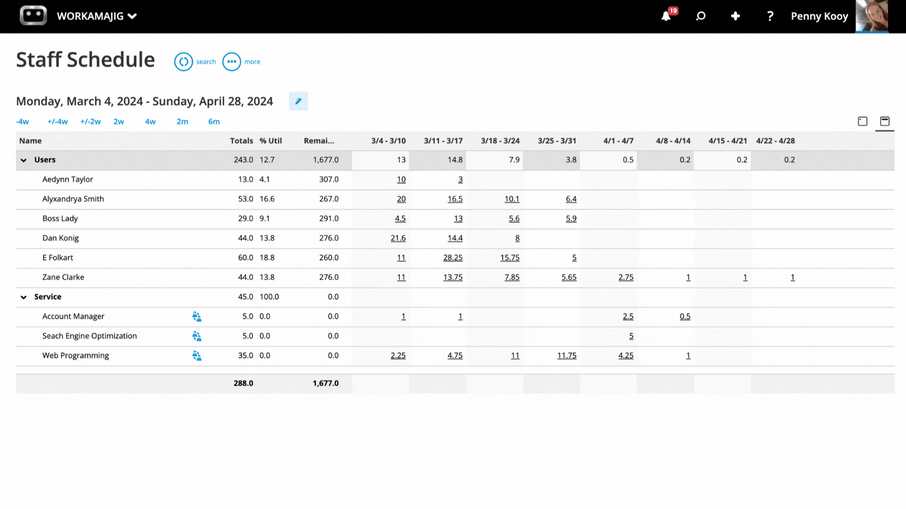Viewport: 906px width, 509px height.
Task: Open Aedynn Taylor's 10 hours for 3/4 - 3/10
Action: (x=401, y=180)
